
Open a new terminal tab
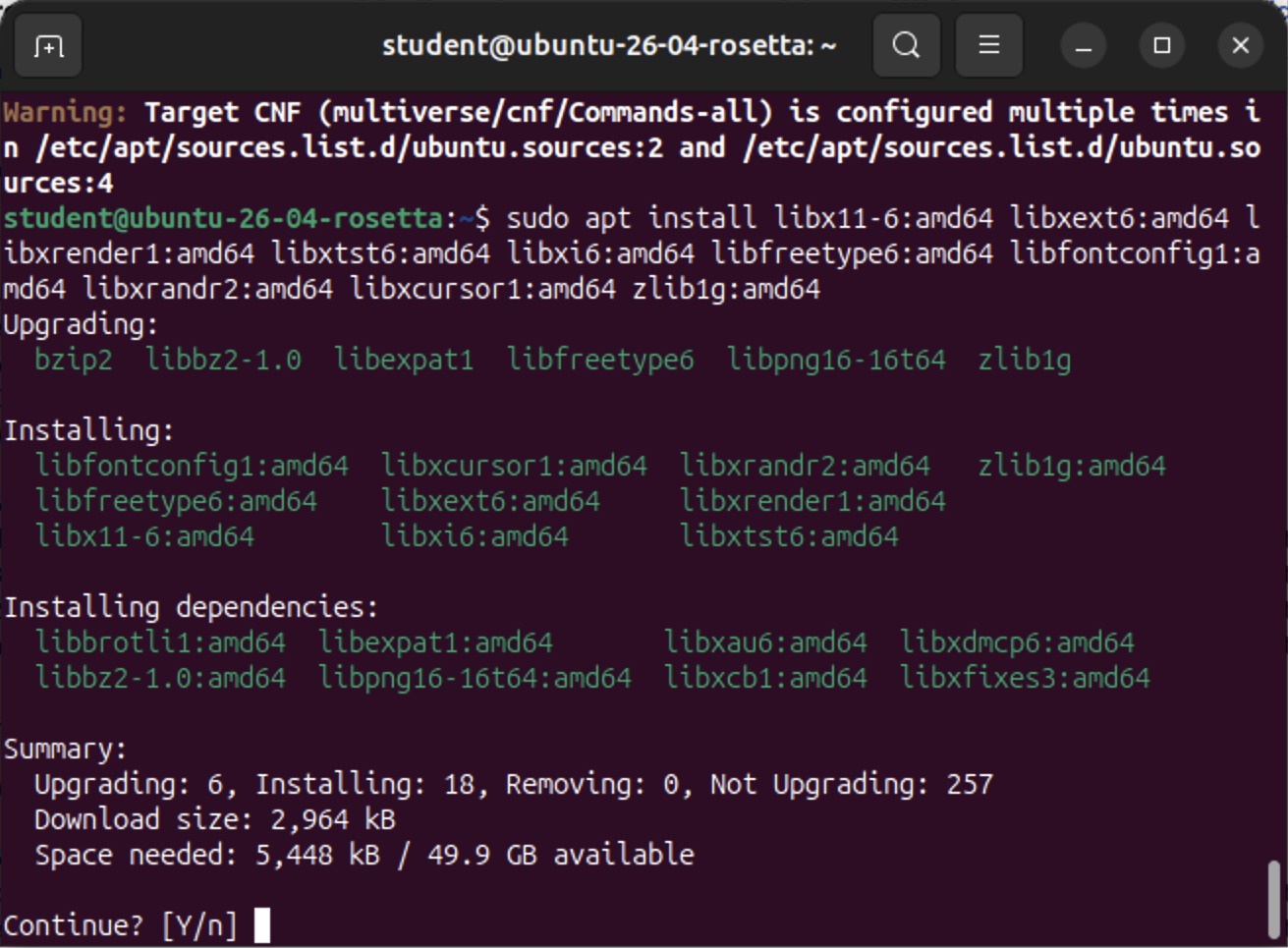tap(48, 45)
